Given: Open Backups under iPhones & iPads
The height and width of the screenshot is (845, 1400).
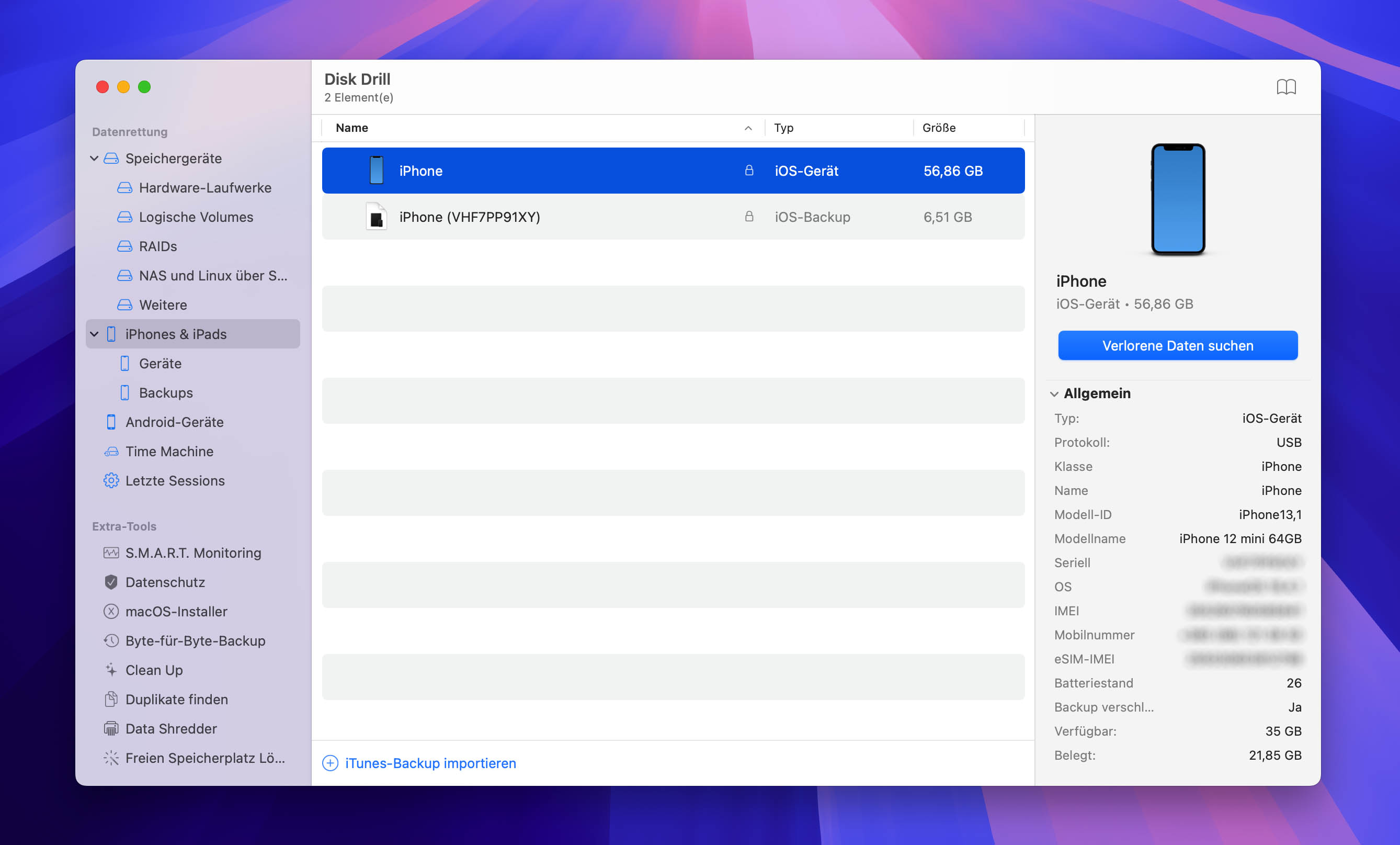Looking at the screenshot, I should (x=166, y=393).
